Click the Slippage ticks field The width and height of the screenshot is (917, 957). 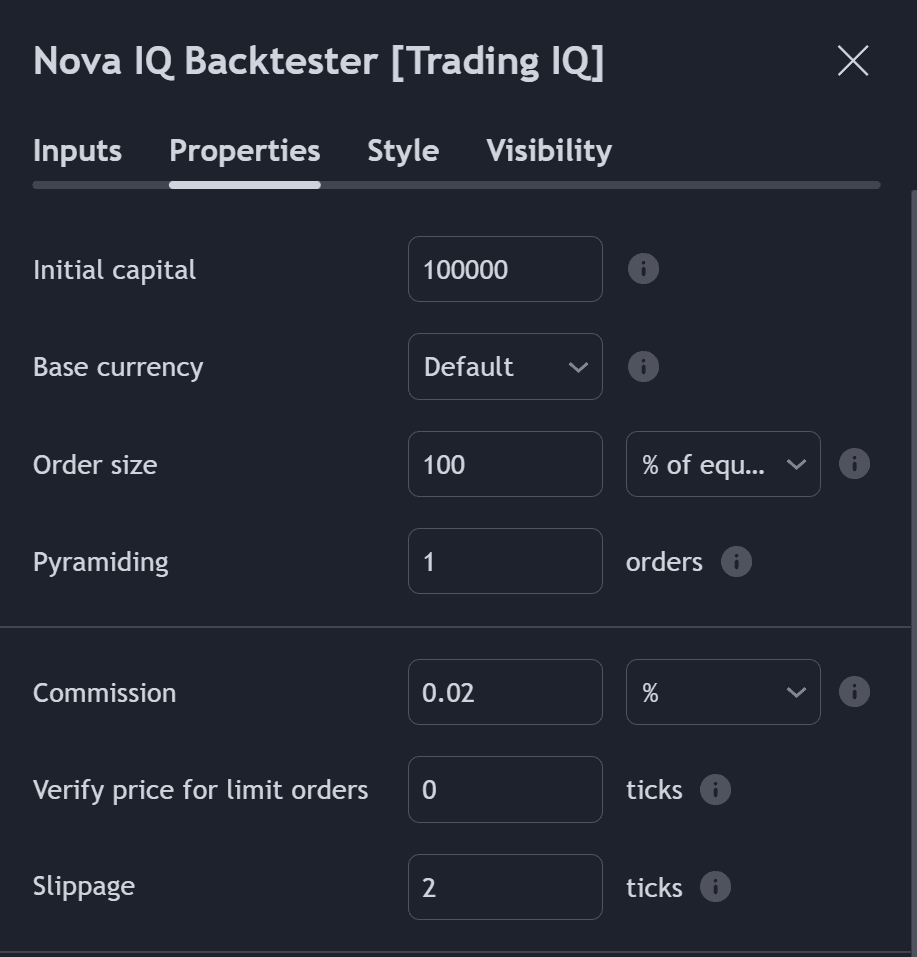[x=505, y=886]
